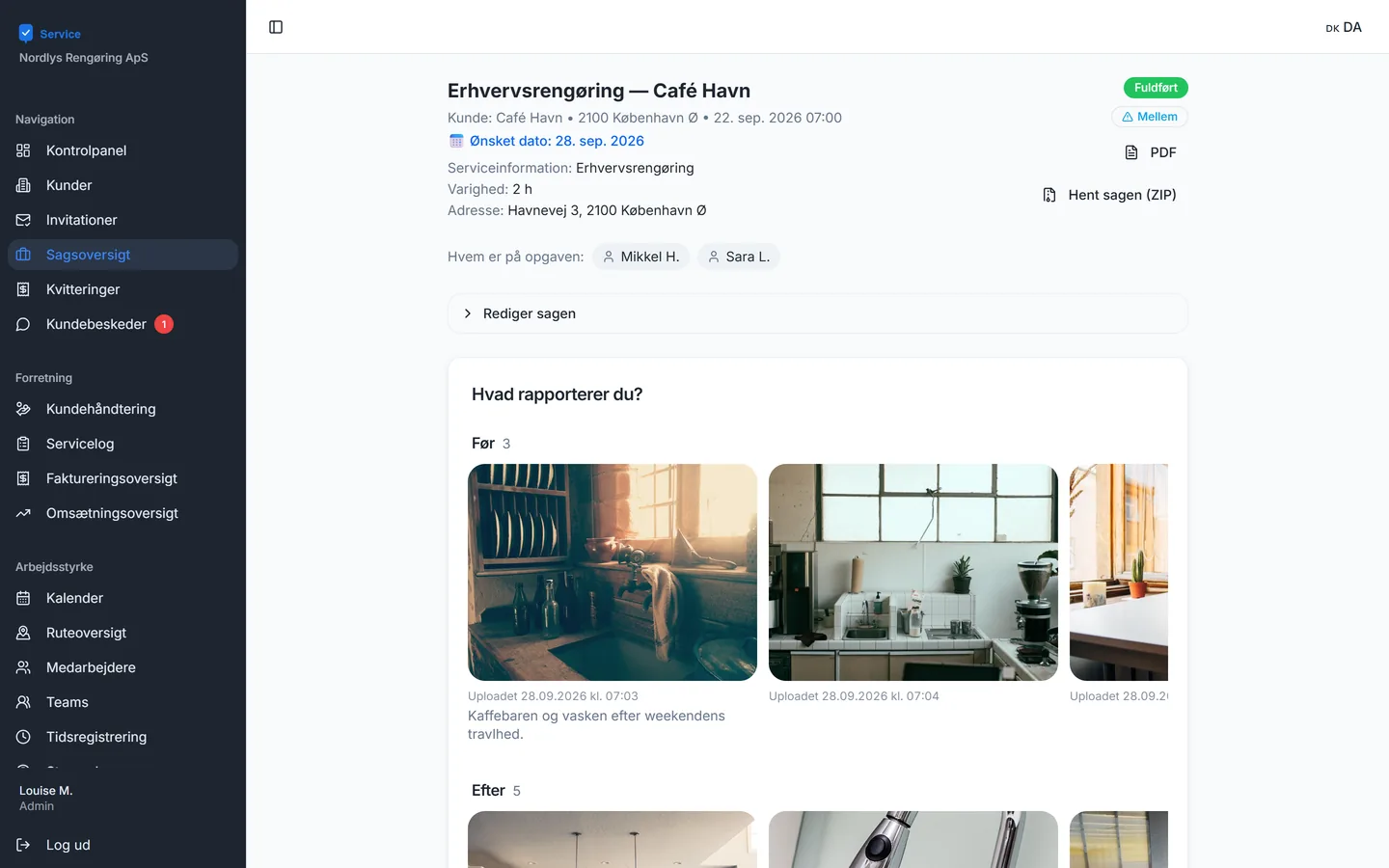Screen dimensions: 1389x868
Task: Open the first Efter photo thumbnail
Action: tap(613, 839)
